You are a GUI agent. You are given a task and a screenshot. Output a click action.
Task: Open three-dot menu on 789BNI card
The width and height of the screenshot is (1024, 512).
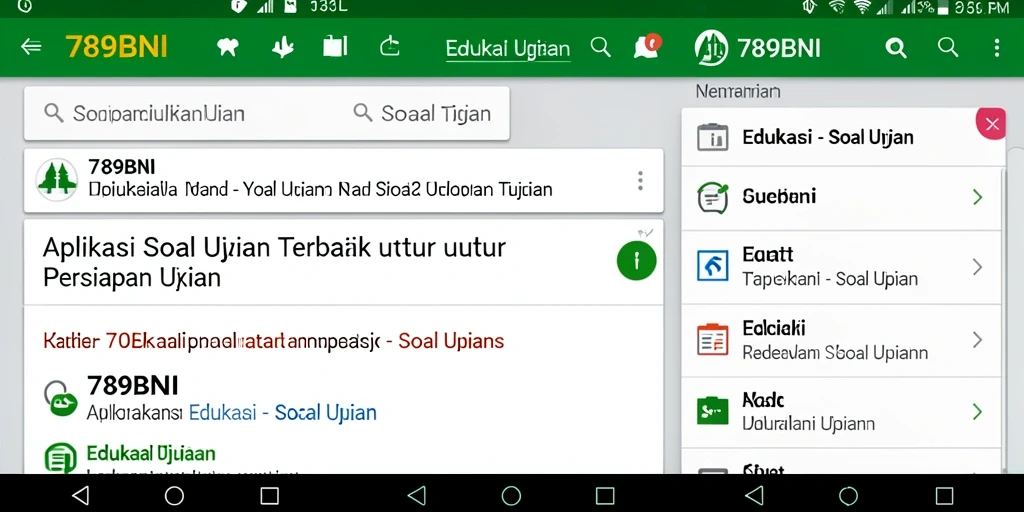[x=640, y=180]
